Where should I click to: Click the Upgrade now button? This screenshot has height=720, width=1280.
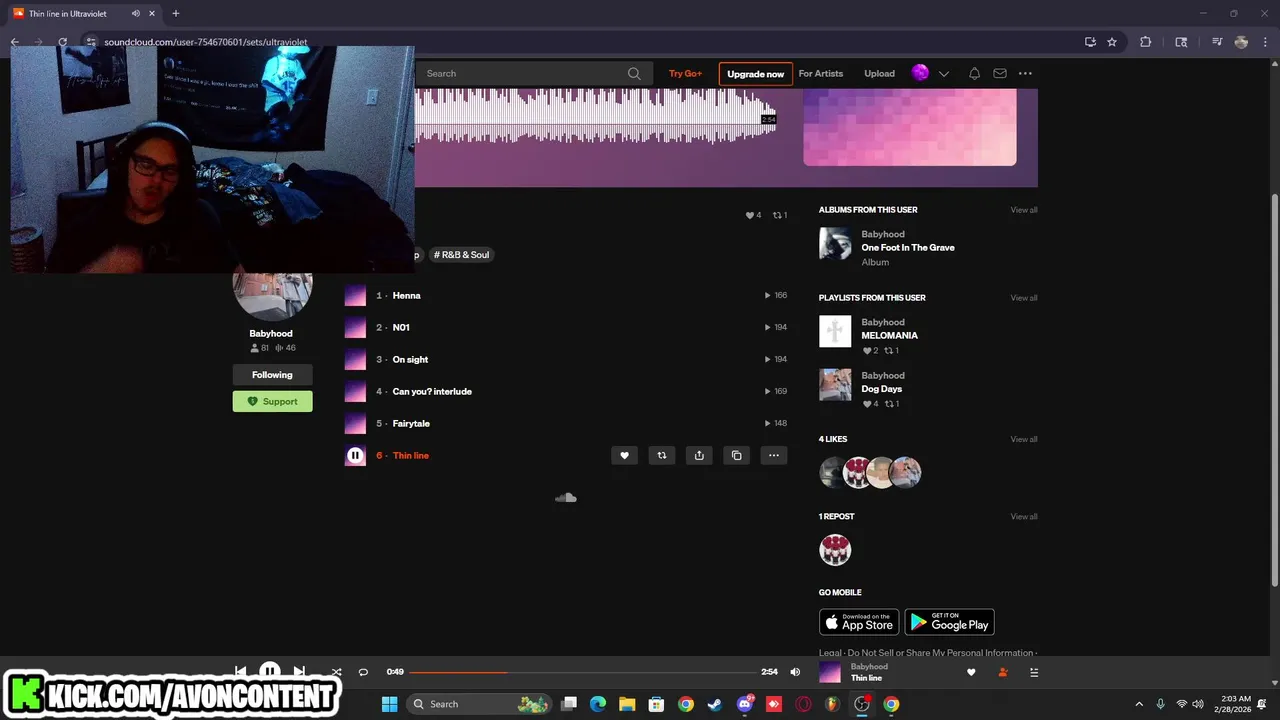pyautogui.click(x=755, y=74)
